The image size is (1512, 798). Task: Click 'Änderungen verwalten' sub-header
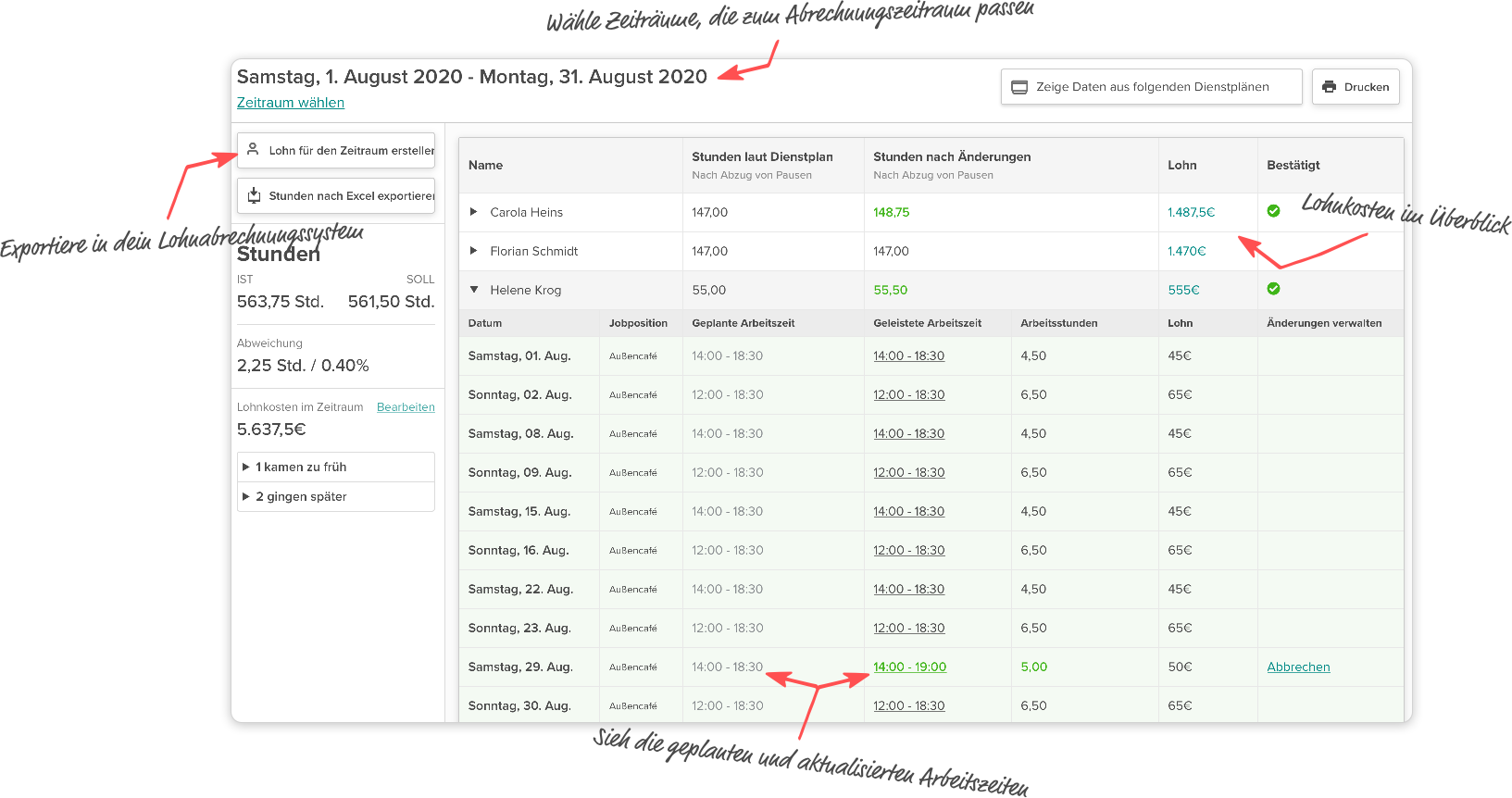pyautogui.click(x=1324, y=323)
